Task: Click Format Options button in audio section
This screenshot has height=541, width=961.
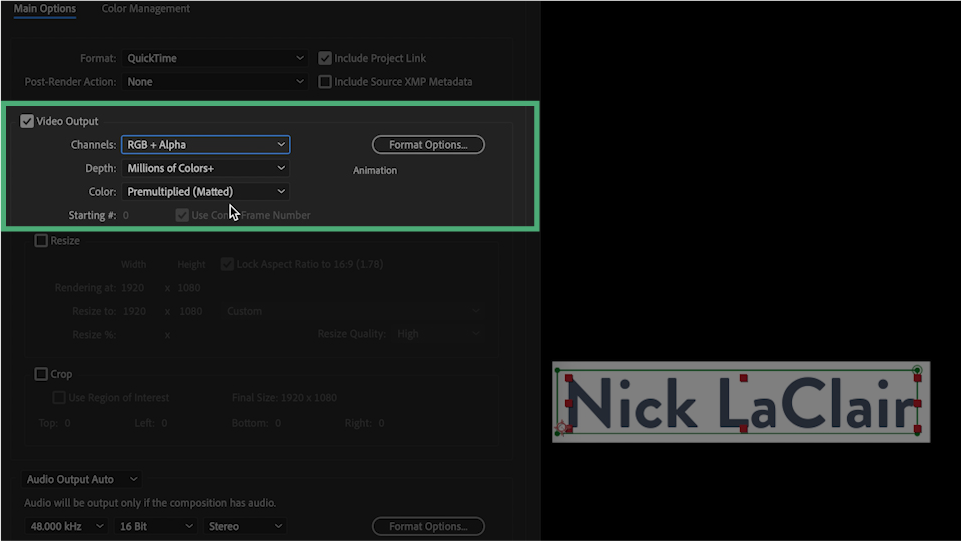Action: coord(428,526)
